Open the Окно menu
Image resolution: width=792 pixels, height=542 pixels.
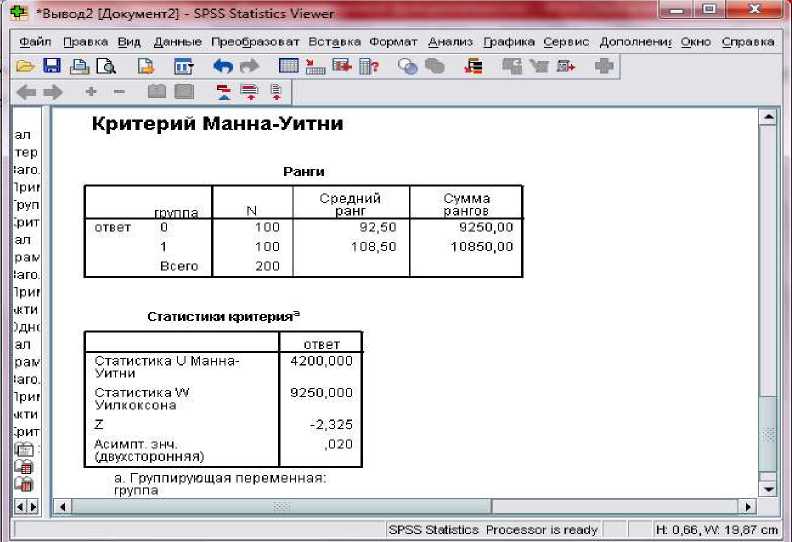696,42
